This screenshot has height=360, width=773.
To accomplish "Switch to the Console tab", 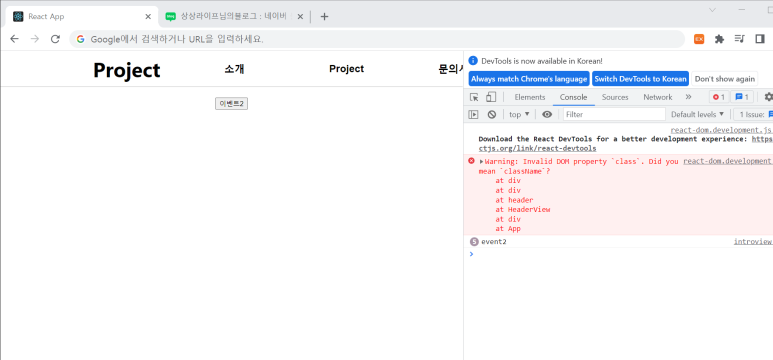I will (573, 97).
